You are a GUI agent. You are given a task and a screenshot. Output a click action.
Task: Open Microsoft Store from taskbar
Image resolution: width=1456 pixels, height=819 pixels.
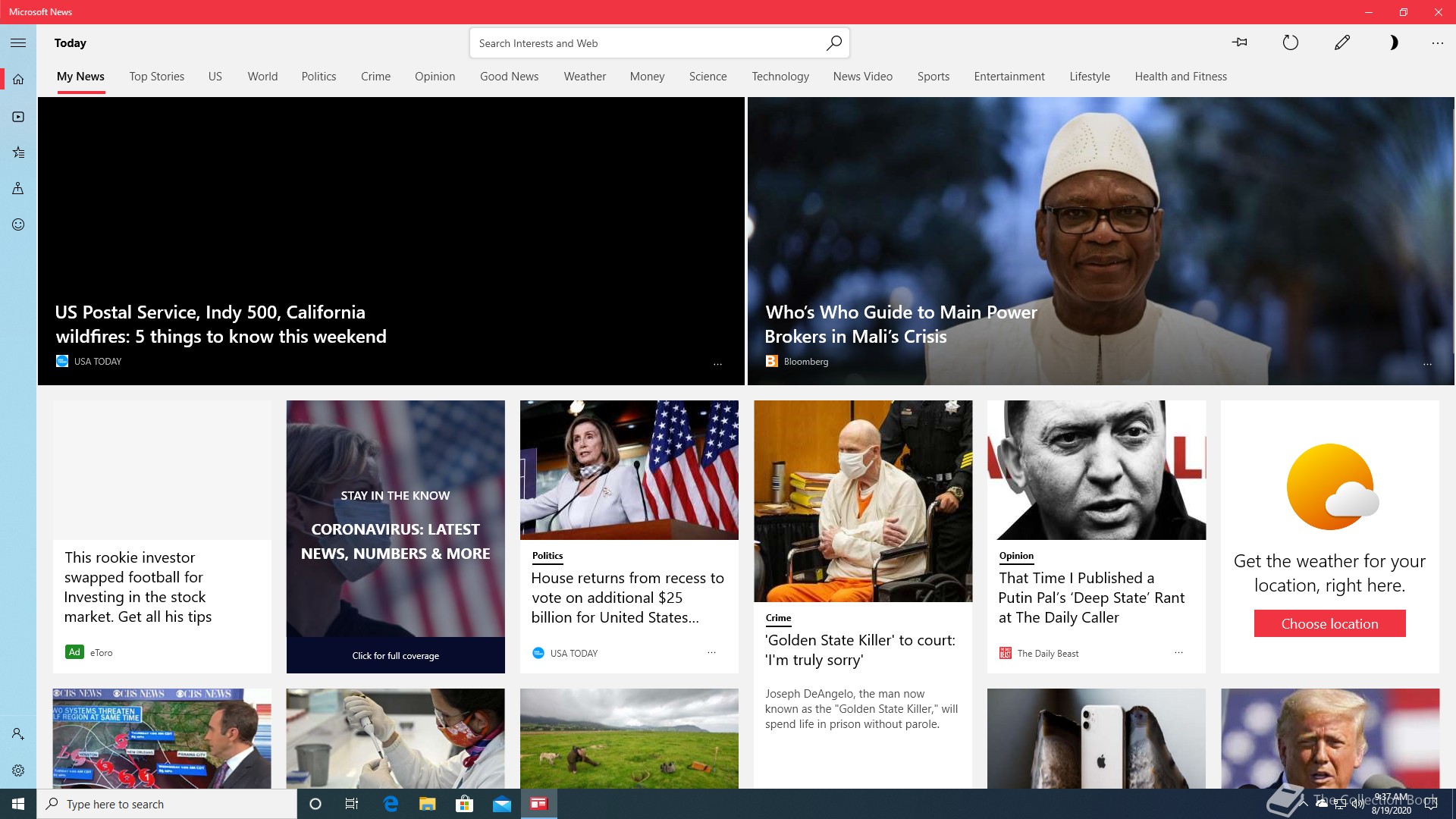point(464,804)
